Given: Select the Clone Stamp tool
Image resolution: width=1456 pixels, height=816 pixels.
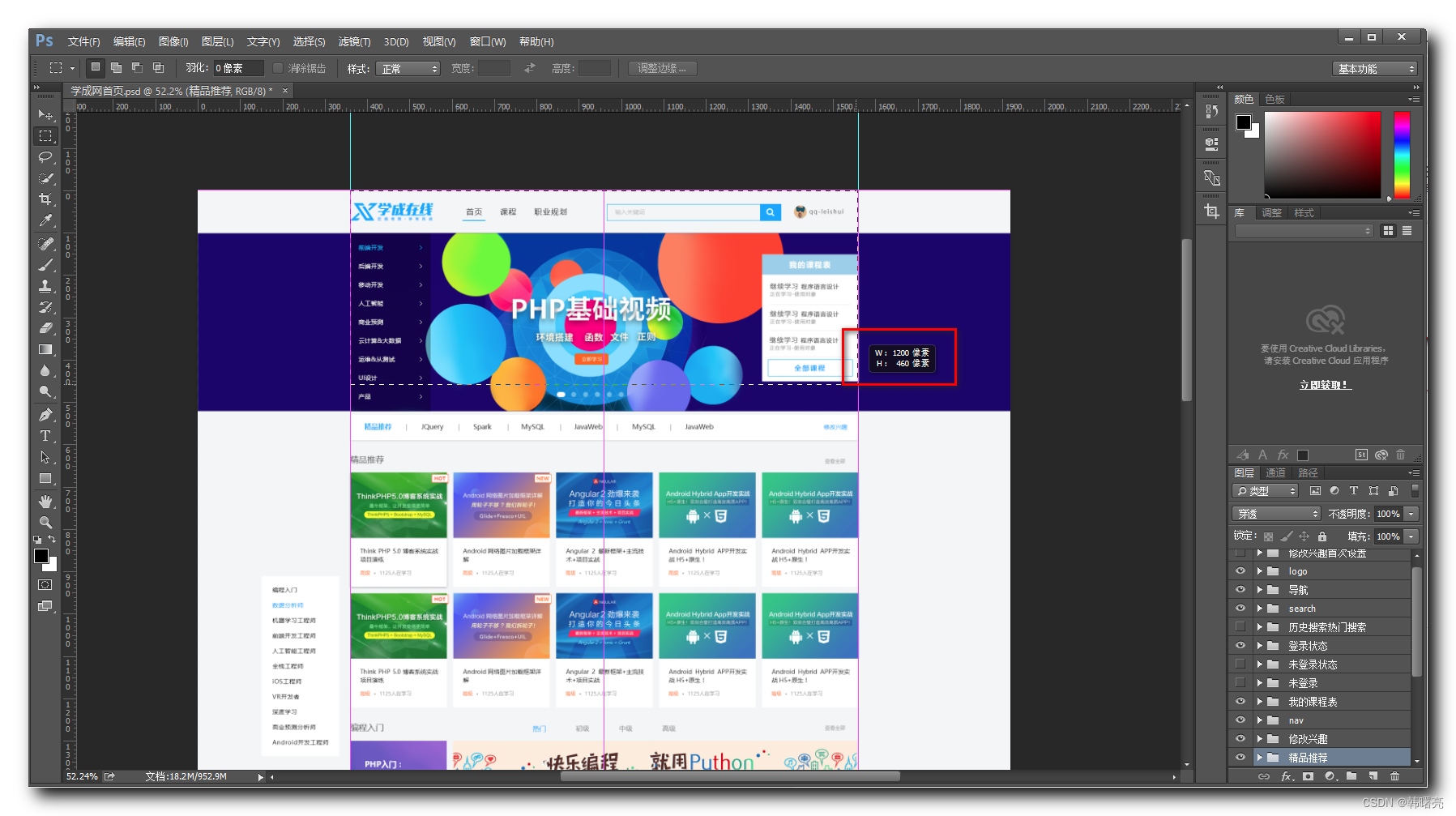Looking at the screenshot, I should click(x=45, y=286).
